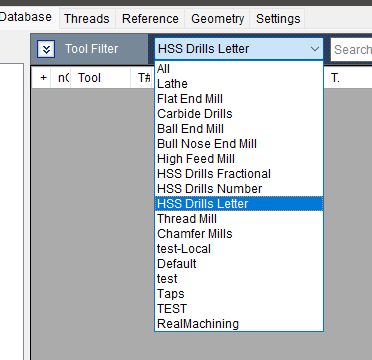Open the Settings tab
Viewport: 372px width, 360px height.
coord(278,19)
